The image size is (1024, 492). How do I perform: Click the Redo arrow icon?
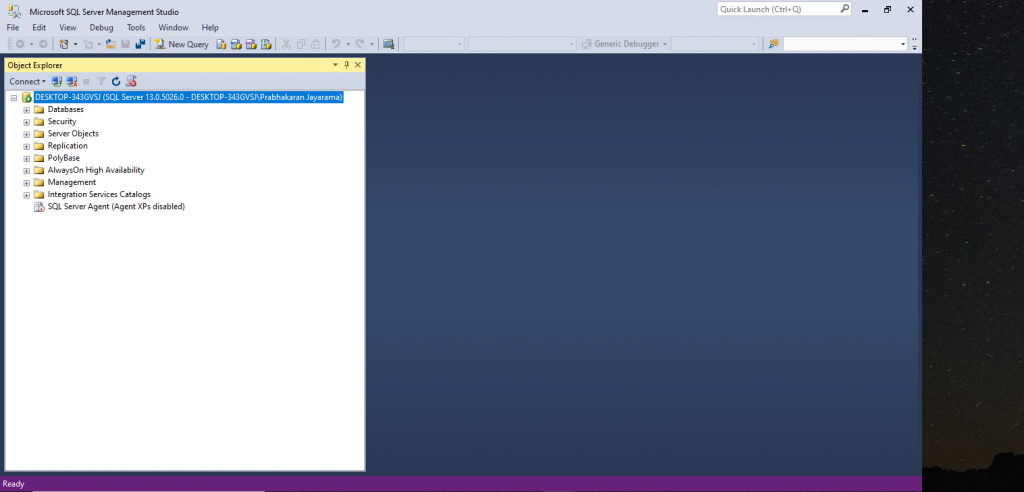pos(360,44)
